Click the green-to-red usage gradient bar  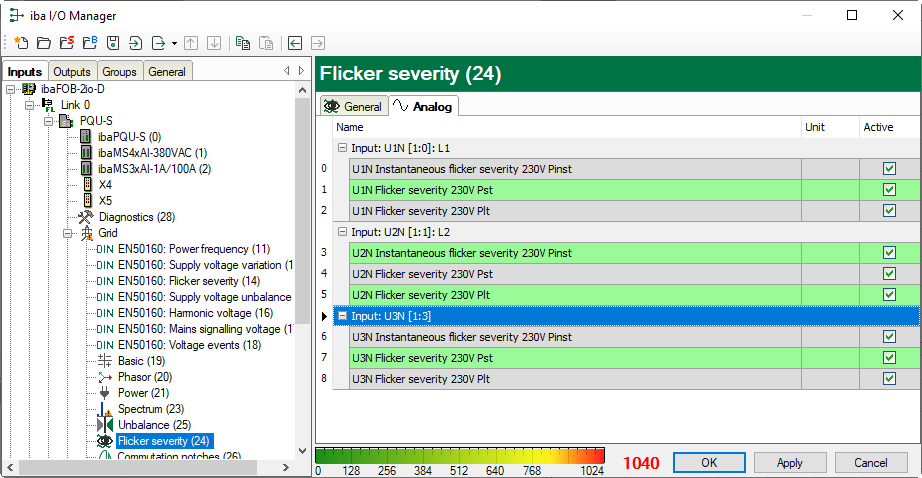click(x=461, y=455)
